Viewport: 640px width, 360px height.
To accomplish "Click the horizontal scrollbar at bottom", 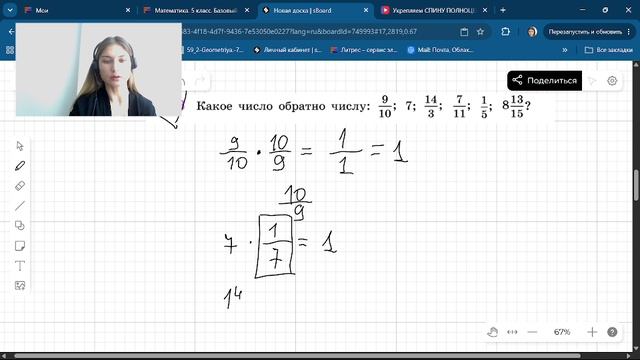I will pos(297,356).
